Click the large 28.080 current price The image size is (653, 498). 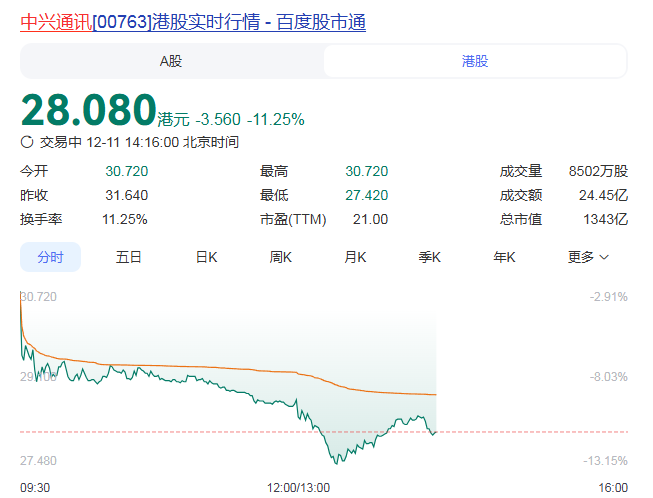point(89,110)
